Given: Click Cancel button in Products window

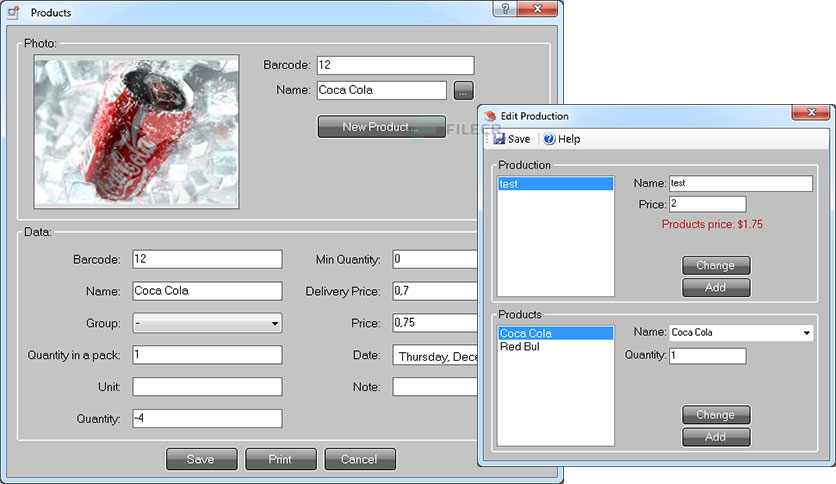Looking at the screenshot, I should [x=360, y=459].
